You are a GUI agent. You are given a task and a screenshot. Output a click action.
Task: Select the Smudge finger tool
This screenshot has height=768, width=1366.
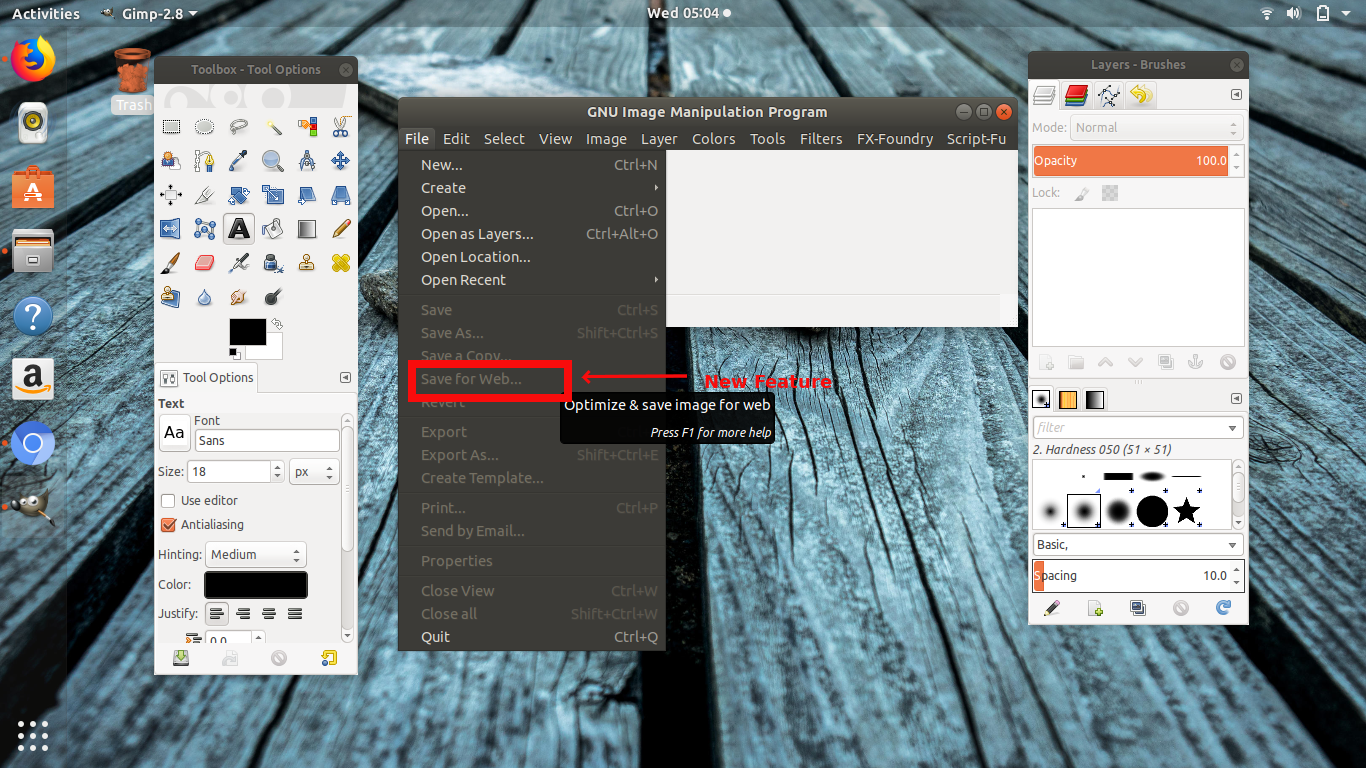[239, 297]
